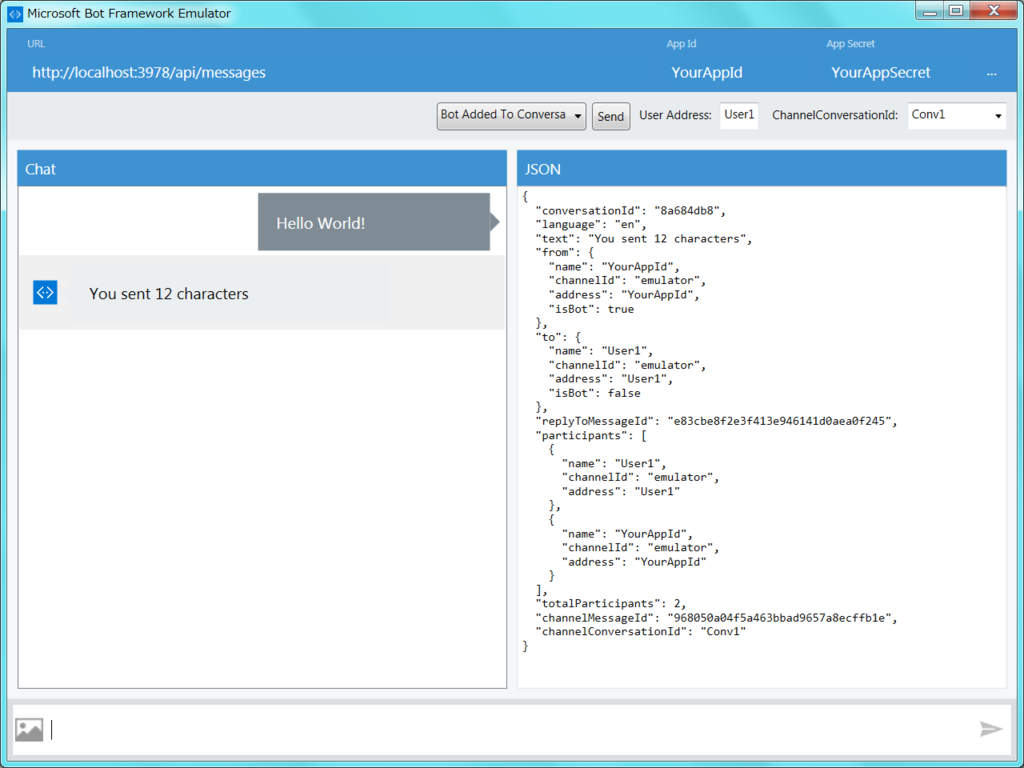This screenshot has height=768, width=1024.
Task: Open the Bot Added To Conversation dropdown
Action: coord(511,116)
